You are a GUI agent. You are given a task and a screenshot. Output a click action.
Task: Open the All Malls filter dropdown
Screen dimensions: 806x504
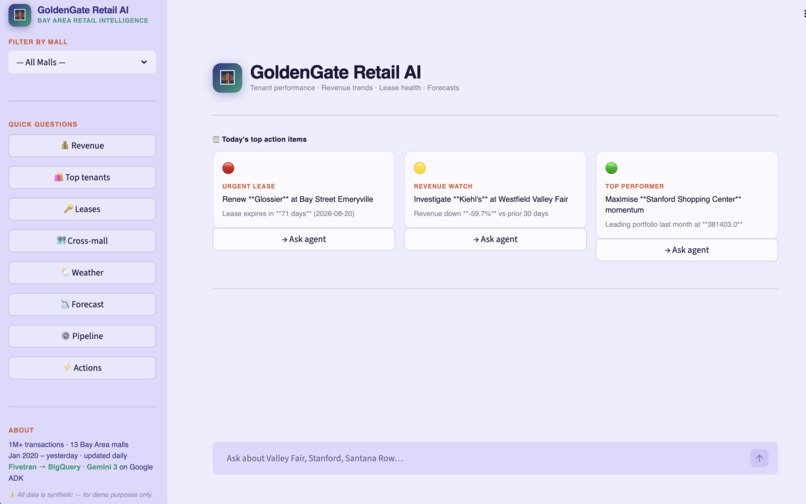click(82, 62)
